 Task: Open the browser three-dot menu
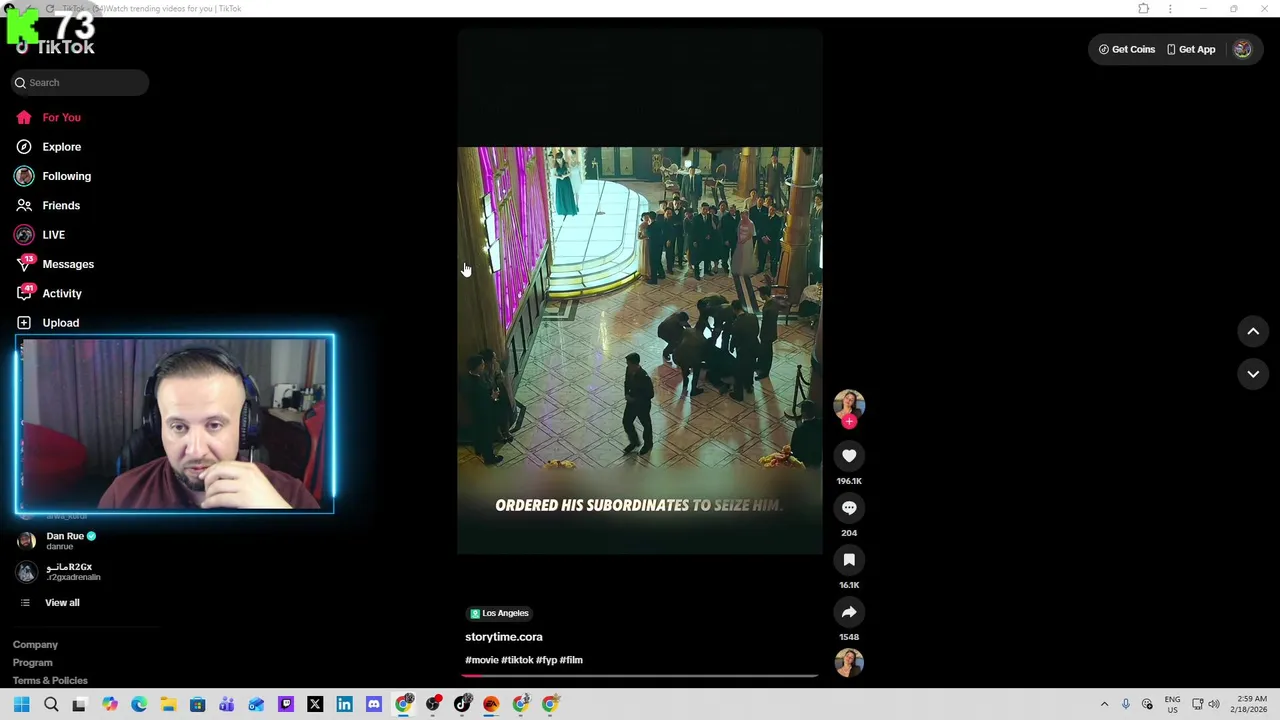coord(1170,9)
